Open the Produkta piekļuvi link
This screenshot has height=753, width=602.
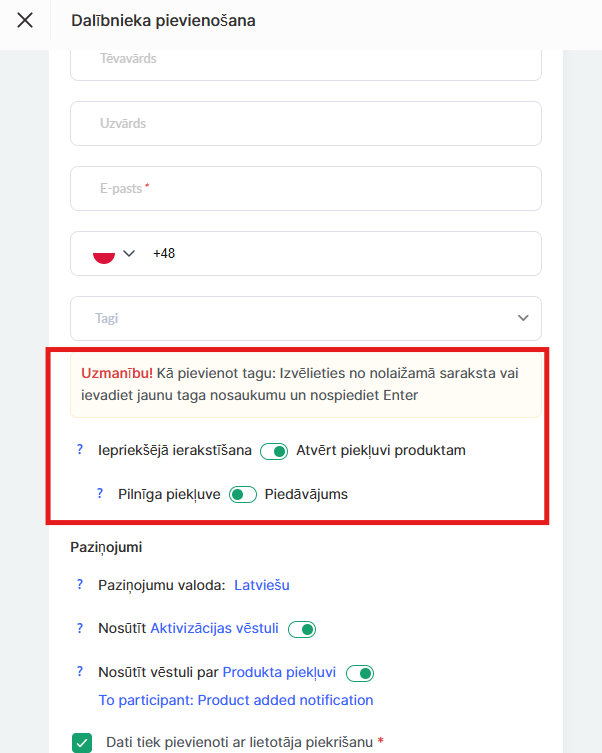(x=279, y=672)
